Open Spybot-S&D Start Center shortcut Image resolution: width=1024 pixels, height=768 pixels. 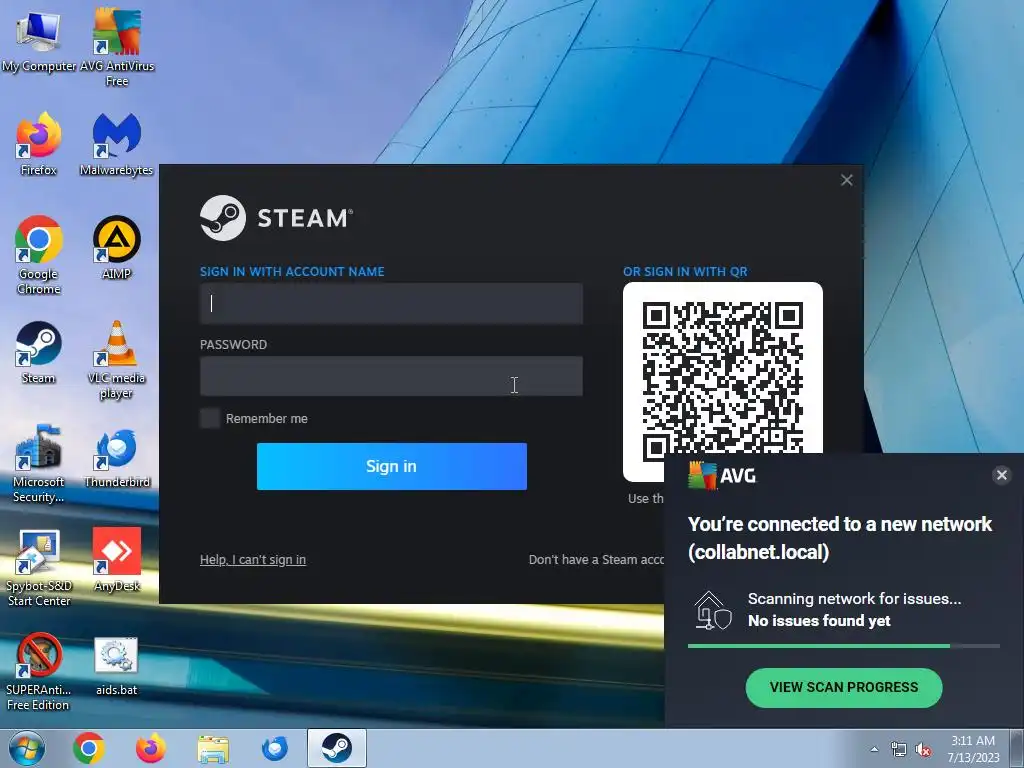coord(38,567)
